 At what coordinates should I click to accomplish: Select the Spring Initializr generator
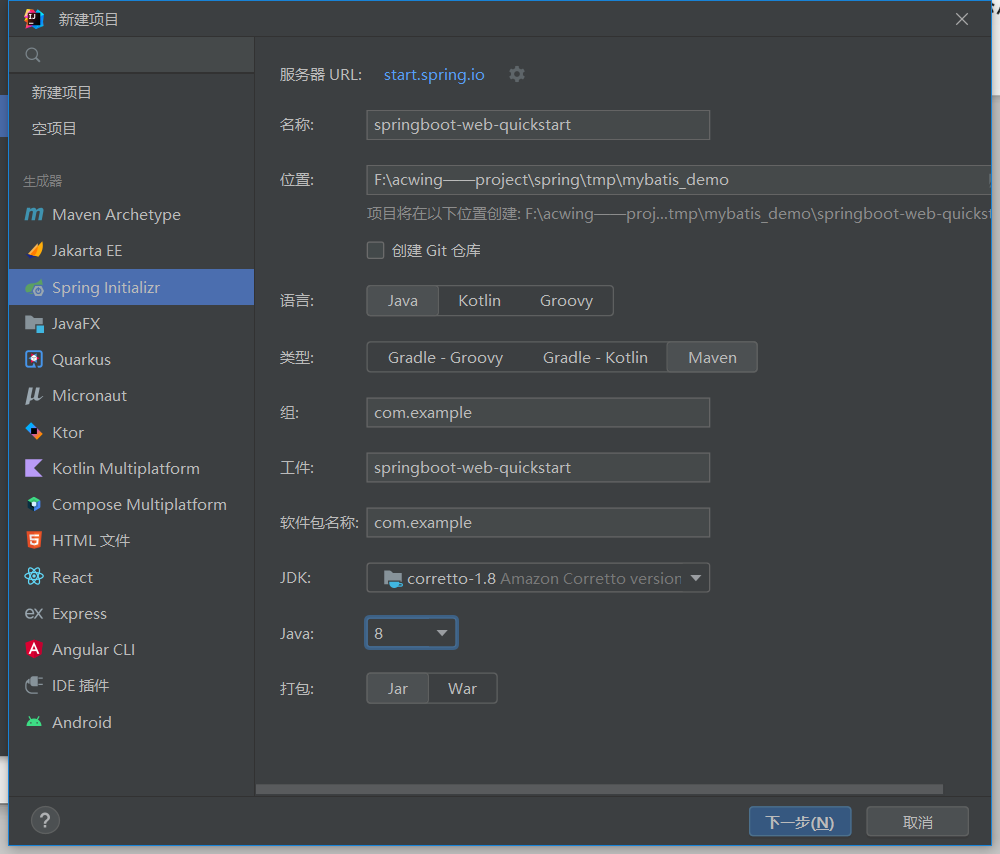click(132, 287)
